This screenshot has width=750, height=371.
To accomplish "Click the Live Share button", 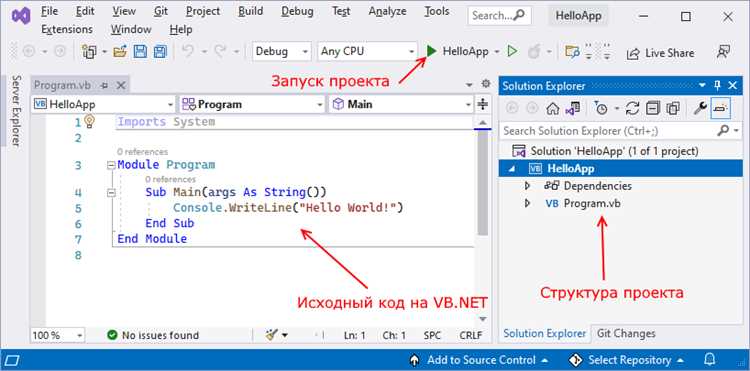I will point(661,53).
